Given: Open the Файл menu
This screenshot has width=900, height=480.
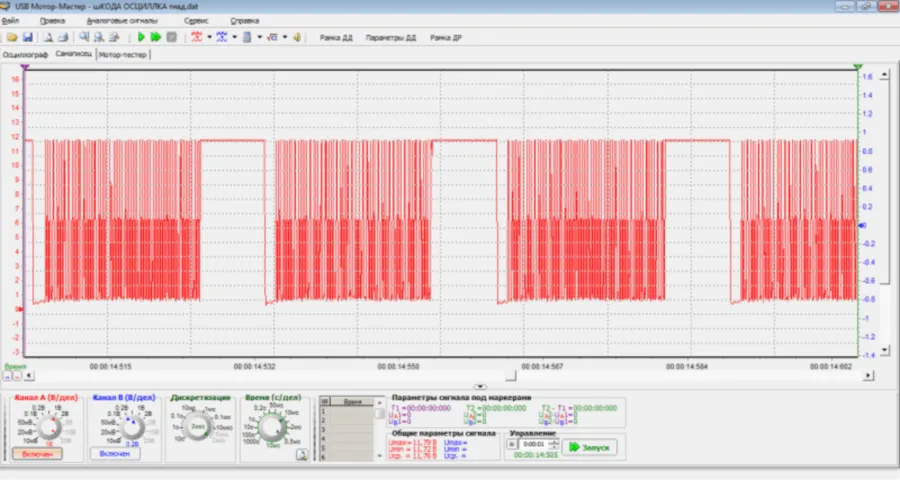Looking at the screenshot, I should 10,21.
